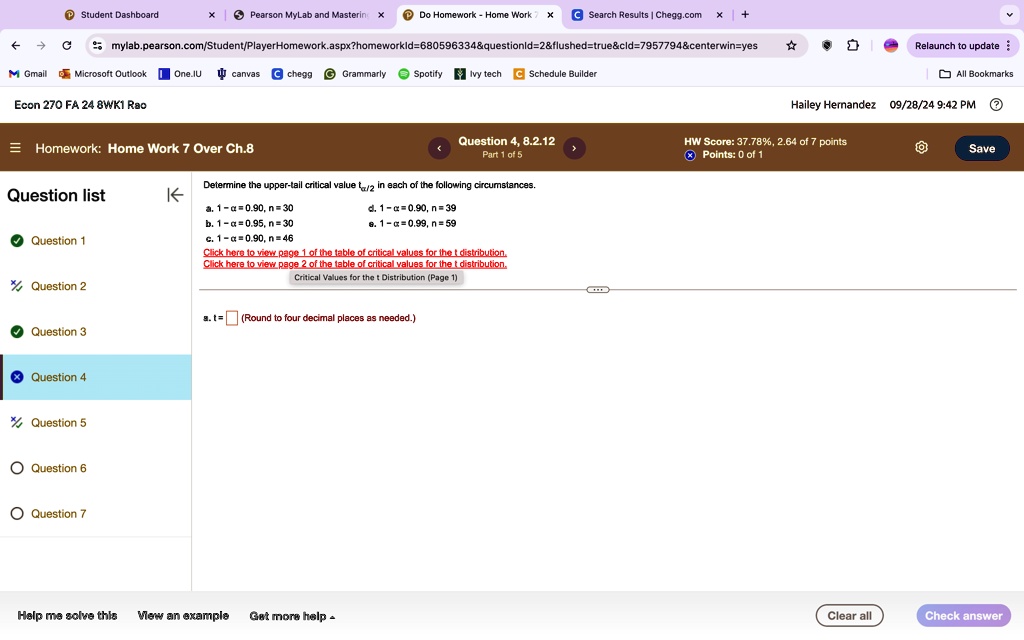Open the homework hamburger menu
This screenshot has height=640, width=1024.
tap(16, 148)
